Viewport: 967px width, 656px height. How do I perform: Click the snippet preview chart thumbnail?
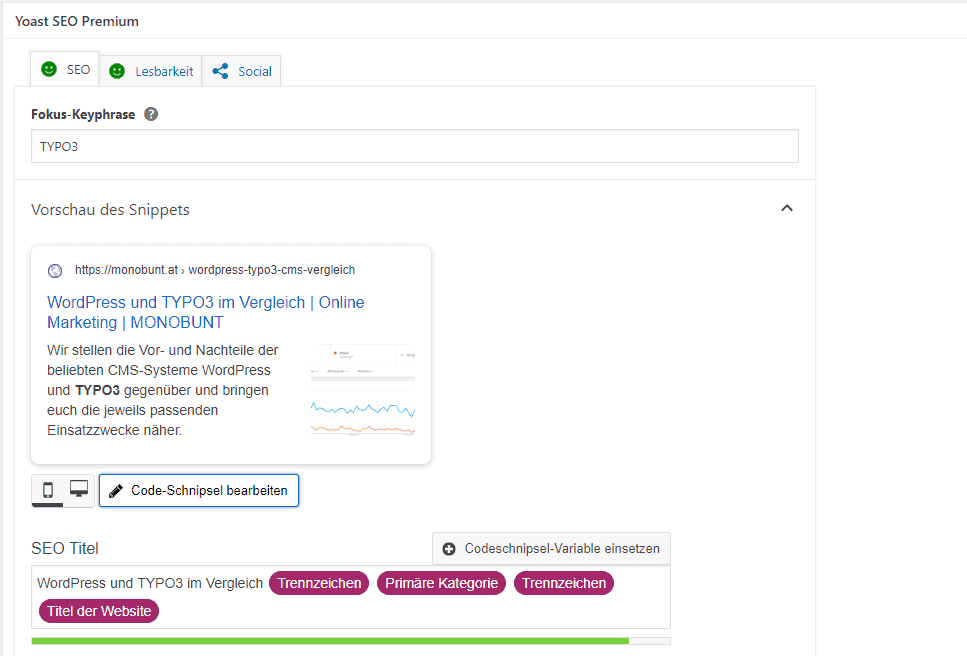pyautogui.click(x=363, y=391)
